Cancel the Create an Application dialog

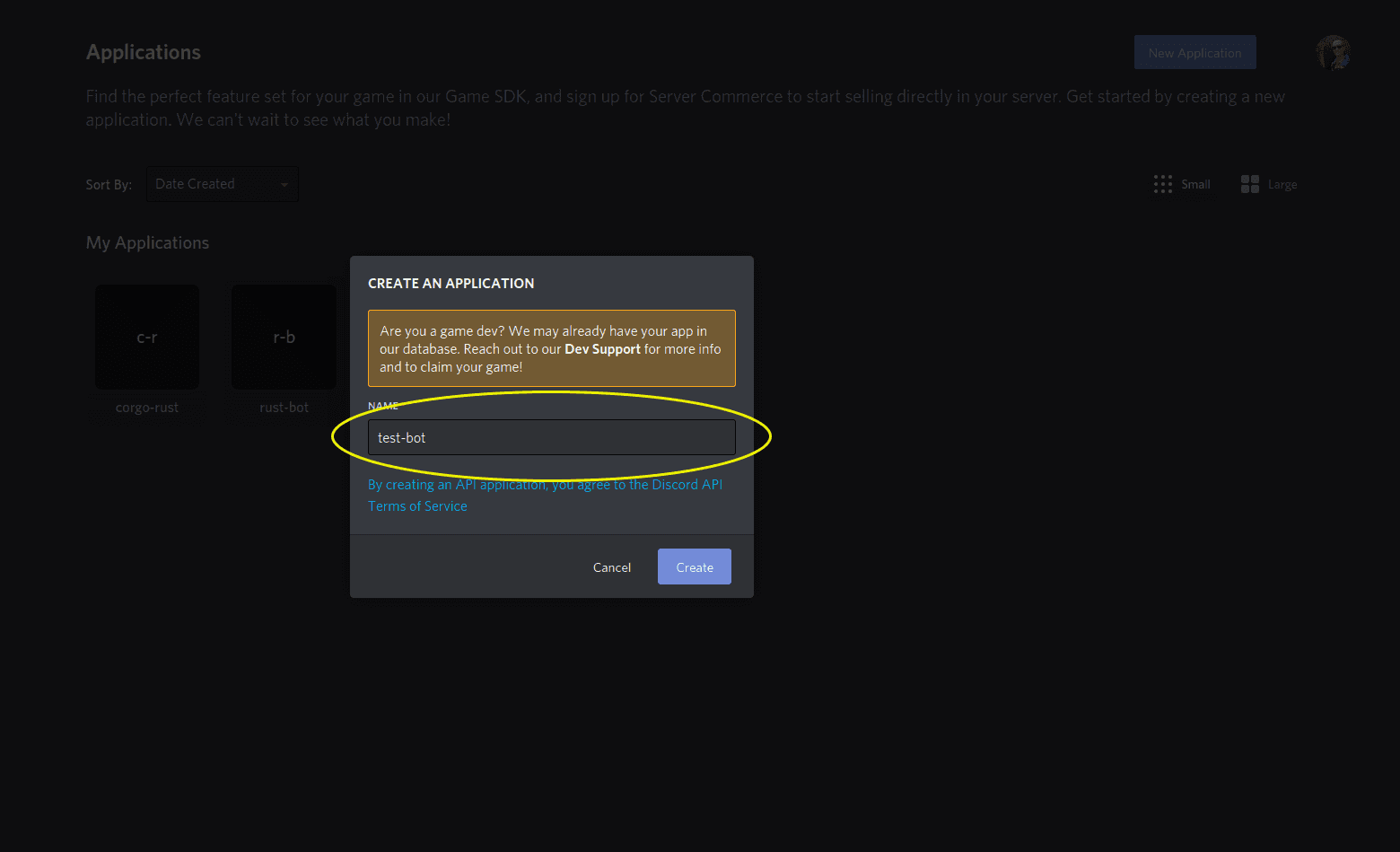tap(612, 567)
